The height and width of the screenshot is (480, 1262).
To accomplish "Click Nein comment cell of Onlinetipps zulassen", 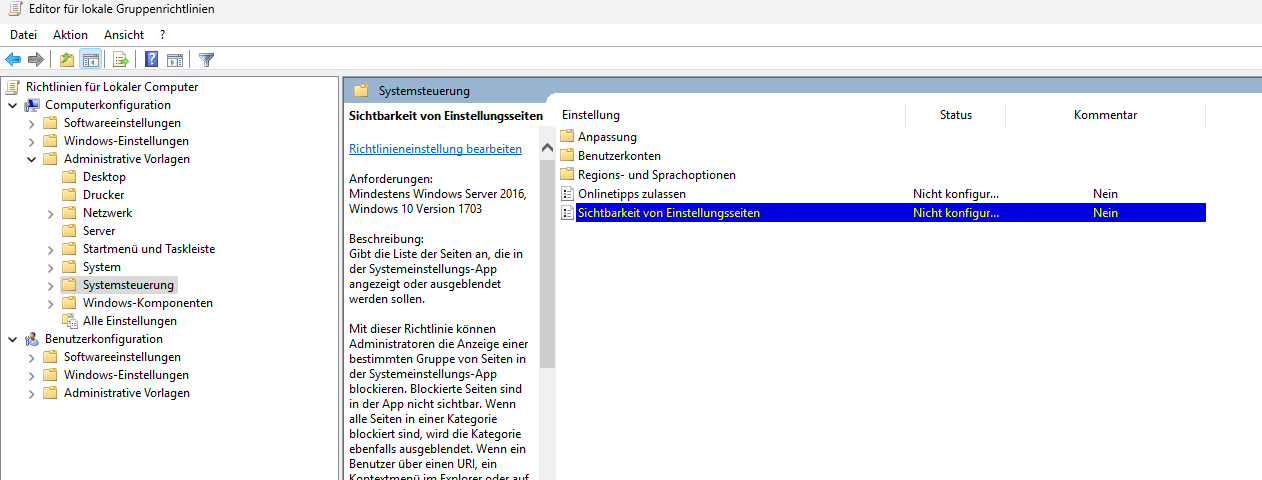I will (x=1105, y=194).
